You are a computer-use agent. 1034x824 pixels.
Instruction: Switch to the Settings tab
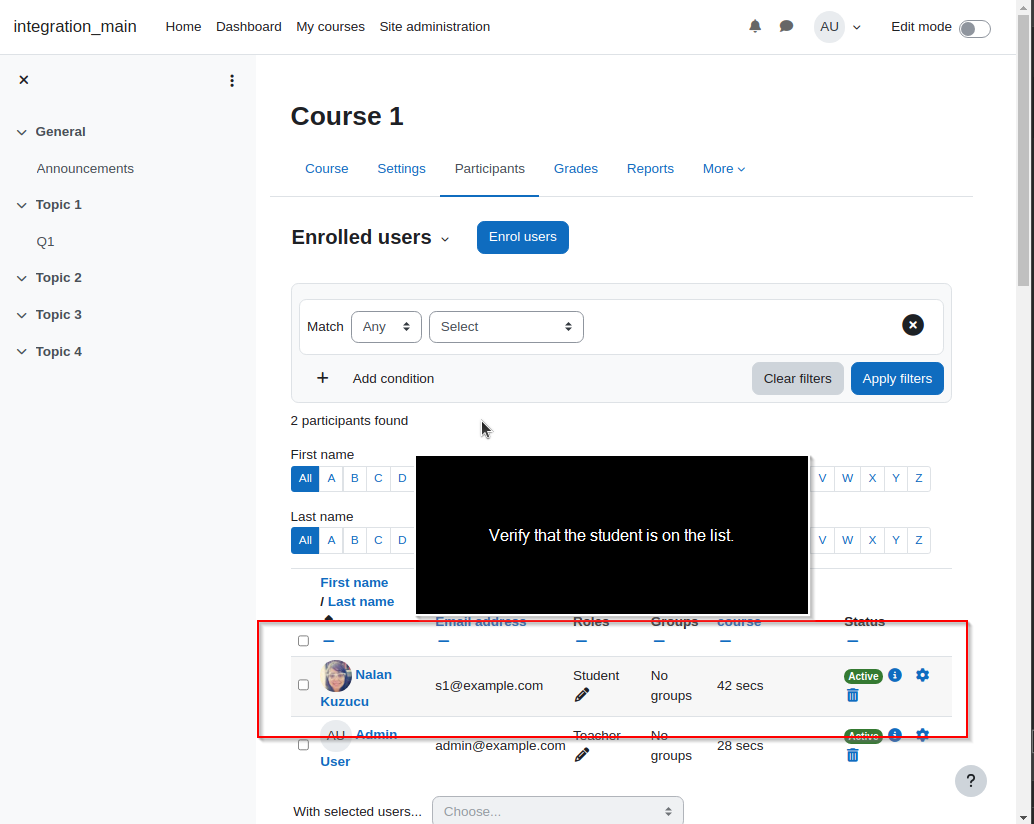(x=402, y=169)
